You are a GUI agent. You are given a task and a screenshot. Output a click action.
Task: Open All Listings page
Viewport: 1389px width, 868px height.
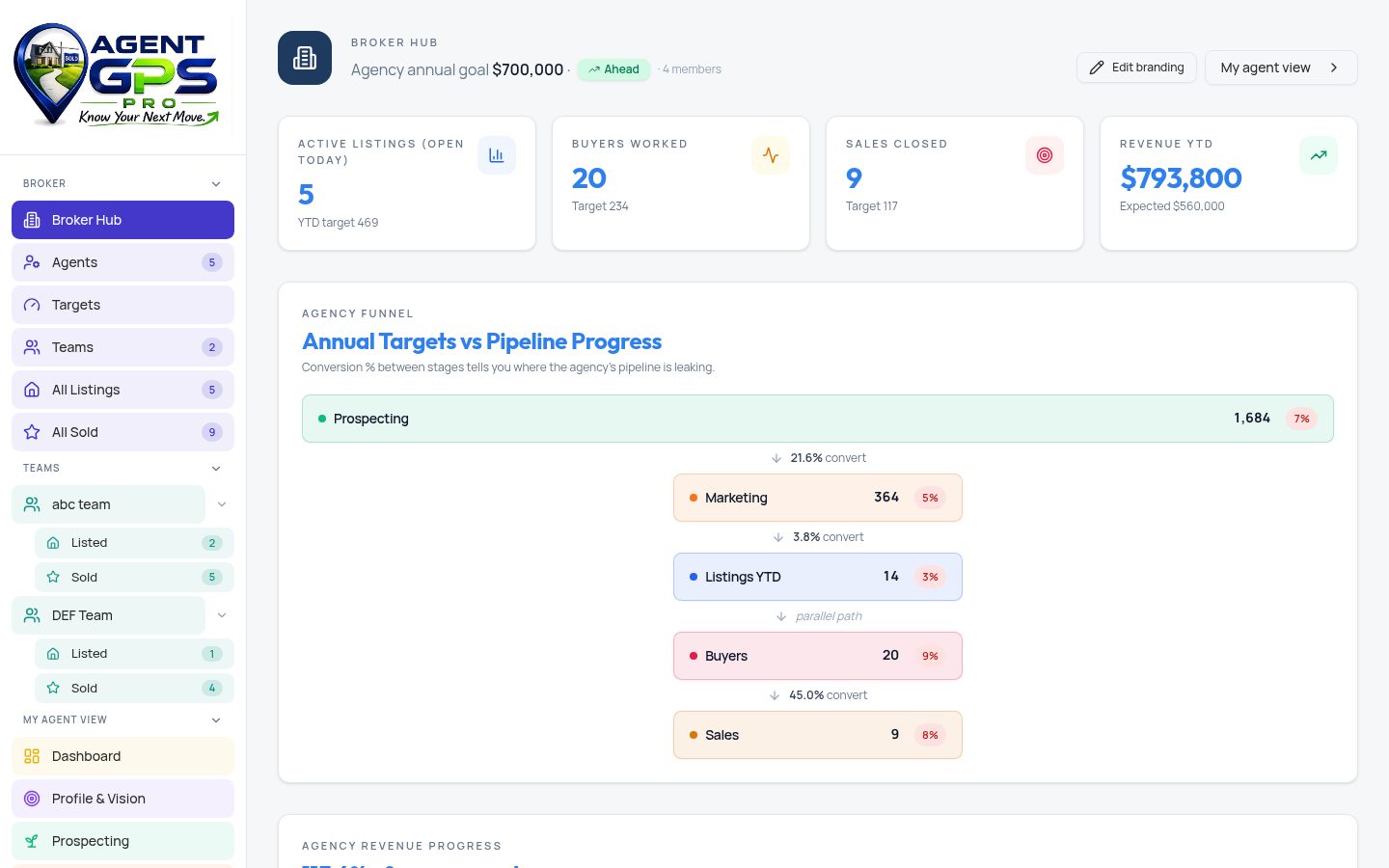pyautogui.click(x=123, y=390)
